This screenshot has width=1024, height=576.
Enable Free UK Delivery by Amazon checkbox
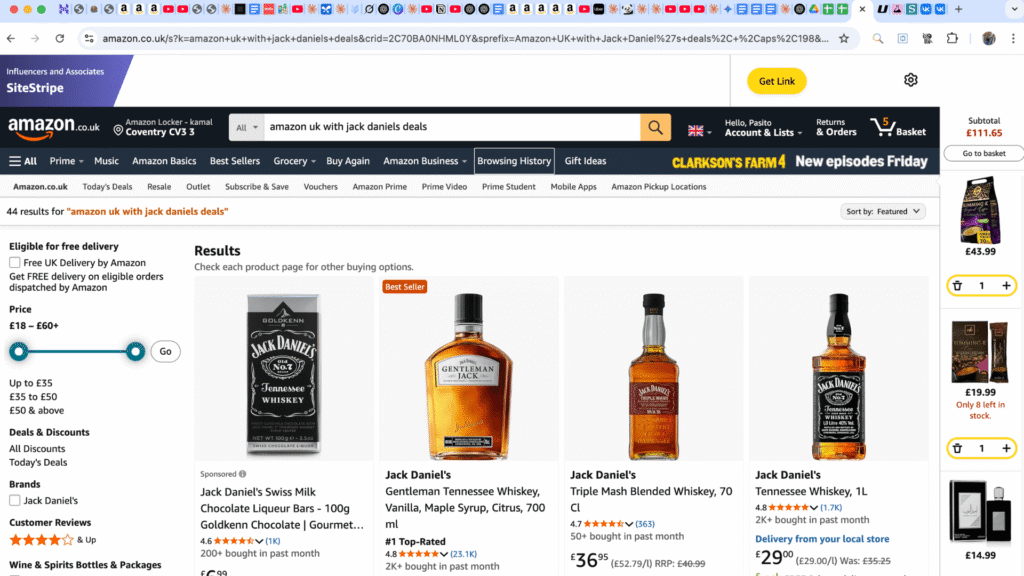pos(15,263)
